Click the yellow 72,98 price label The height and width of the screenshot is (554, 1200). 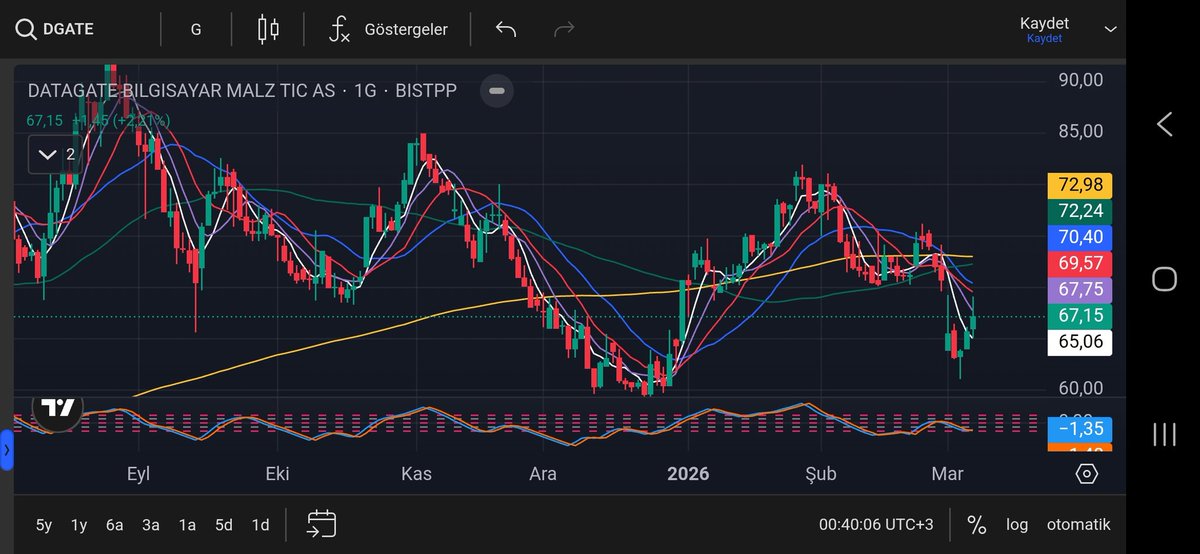point(1079,185)
